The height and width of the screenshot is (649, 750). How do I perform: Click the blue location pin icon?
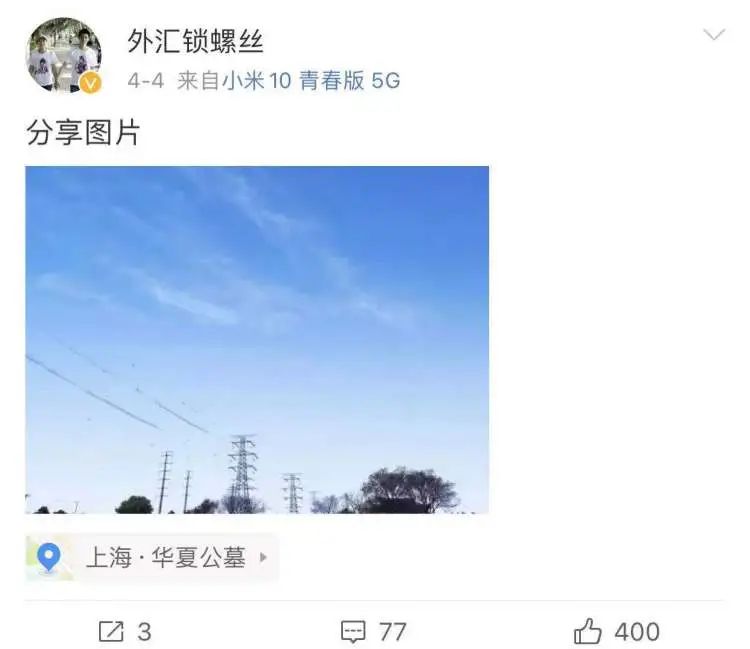click(49, 558)
